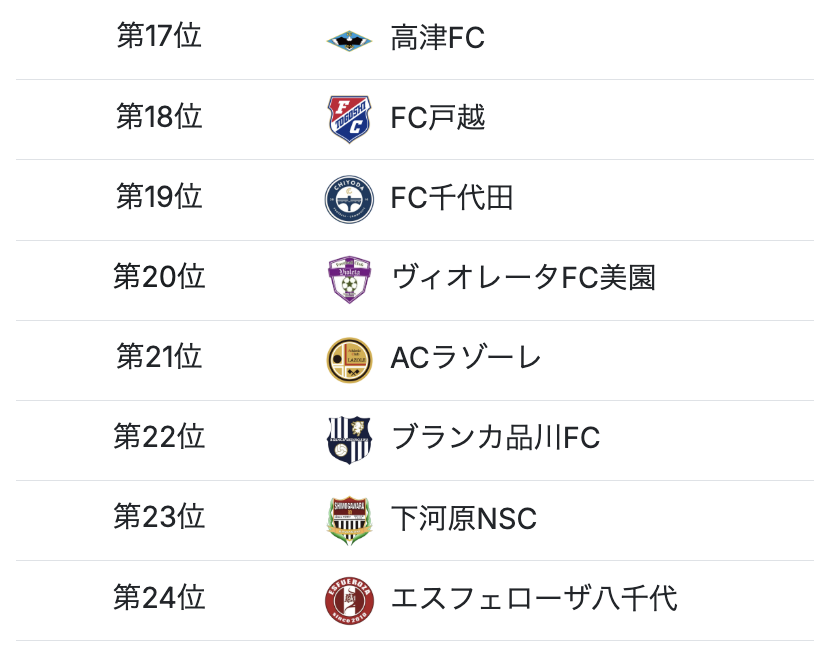Open ヴィオレータFC美園 team name
Image resolution: width=814 pixels, height=648 pixels.
523,278
